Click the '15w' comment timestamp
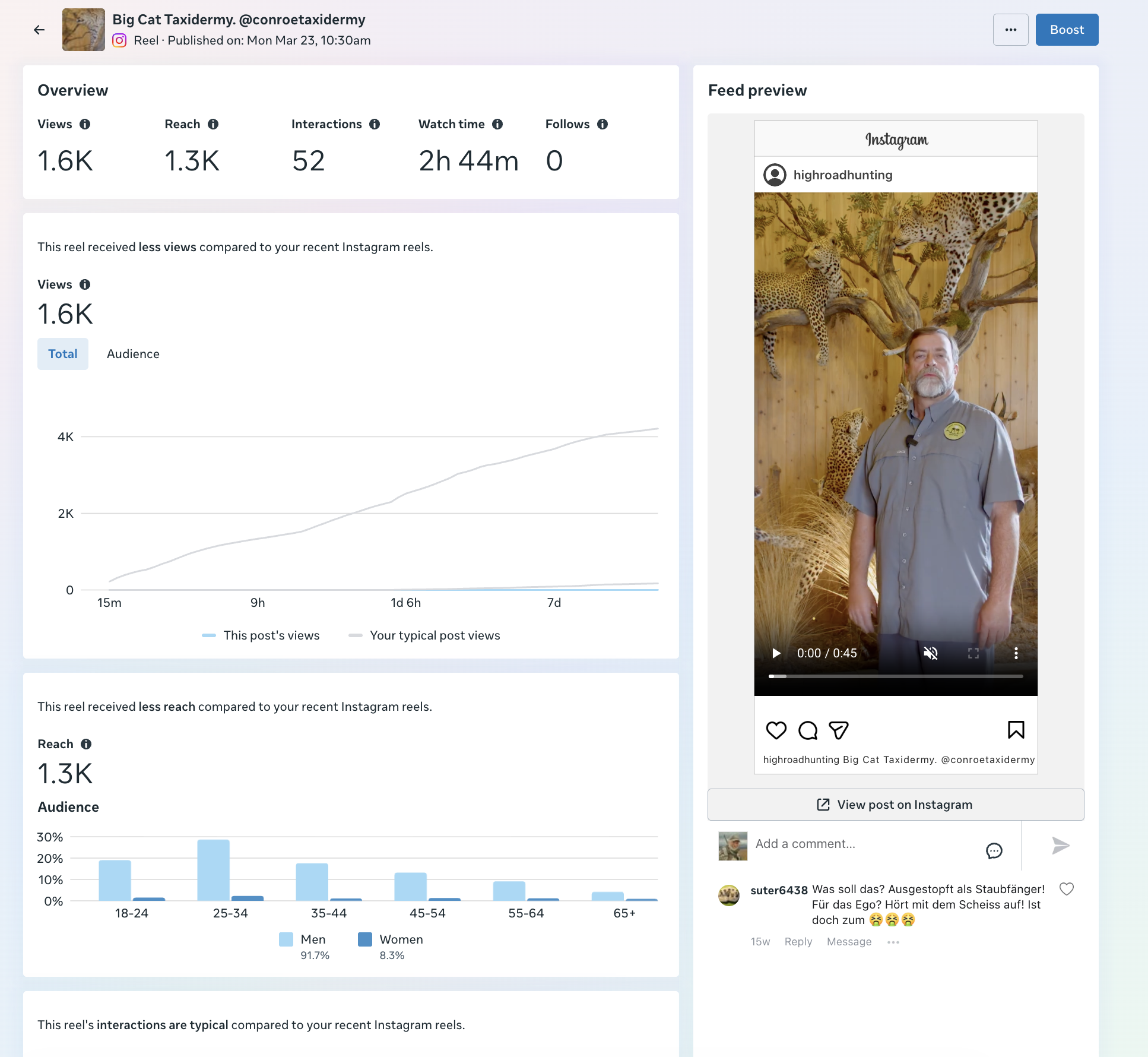Image resolution: width=1148 pixels, height=1057 pixels. pyautogui.click(x=760, y=942)
